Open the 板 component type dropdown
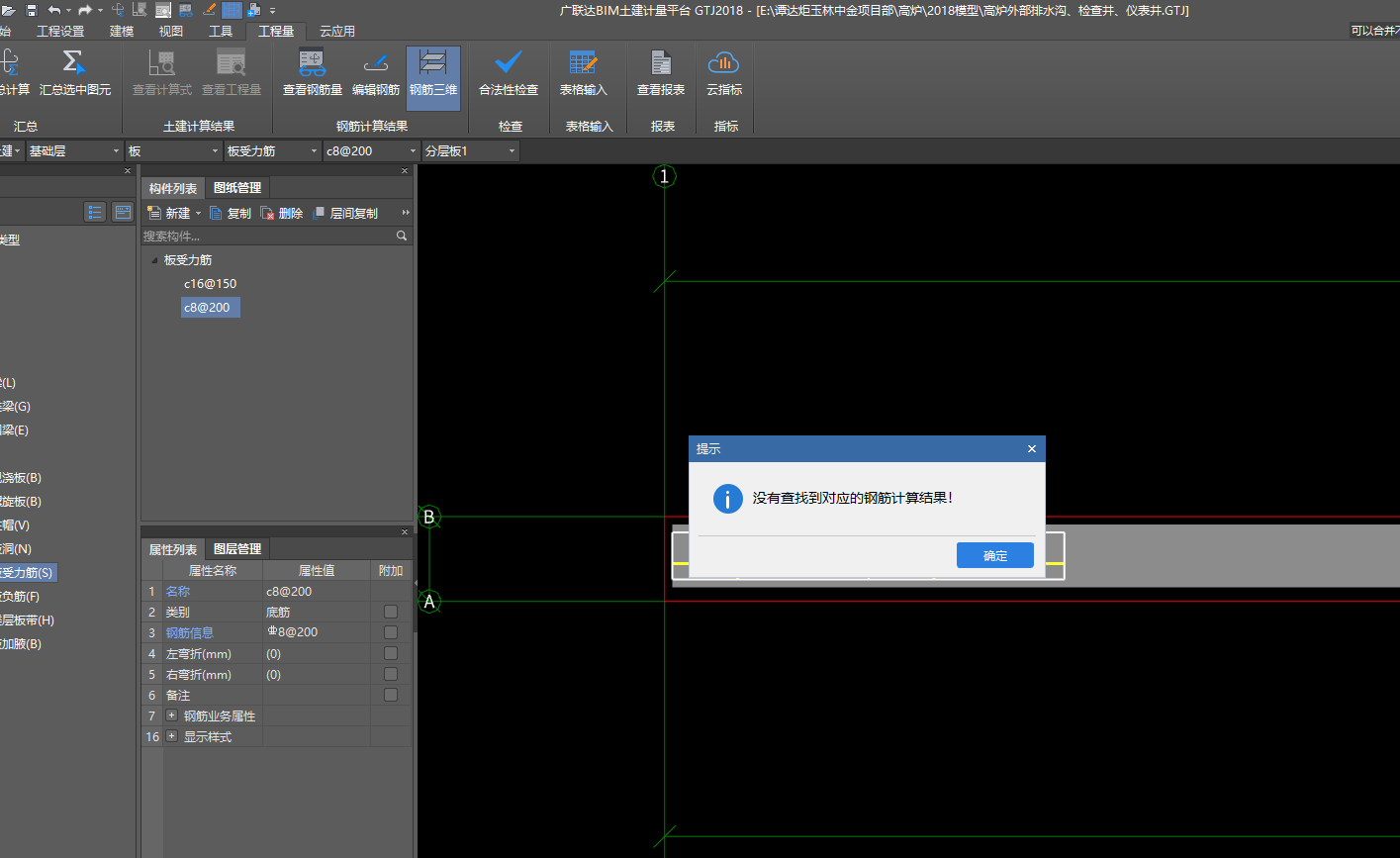1400x858 pixels. tap(173, 150)
